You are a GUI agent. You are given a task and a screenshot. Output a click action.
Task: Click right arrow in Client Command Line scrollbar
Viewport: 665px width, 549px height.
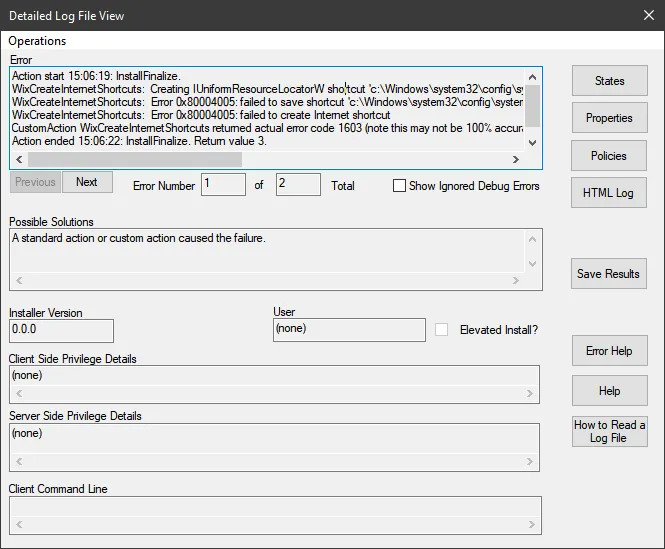coord(531,525)
